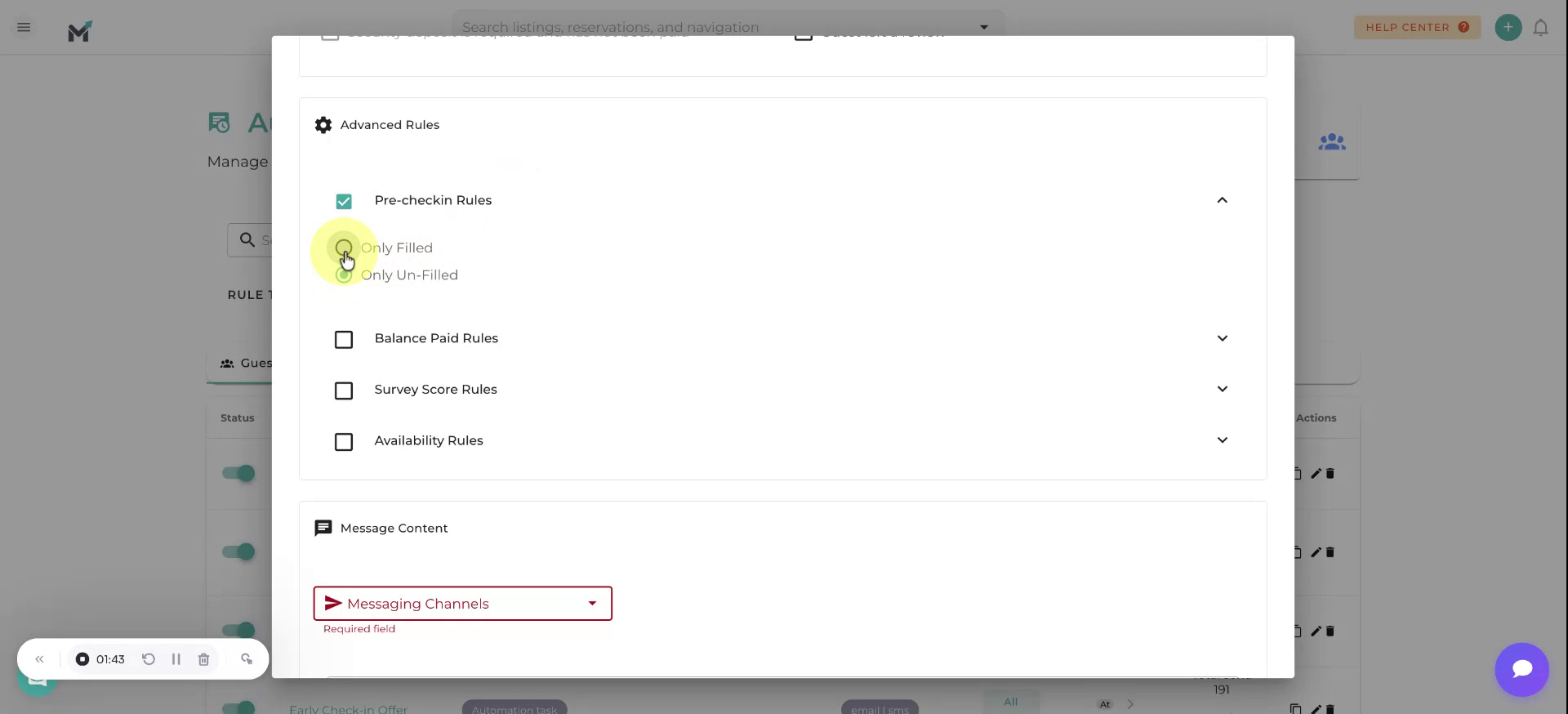Toggle the third automation rule status switch
Screen dimensions: 1568x714
click(x=238, y=630)
